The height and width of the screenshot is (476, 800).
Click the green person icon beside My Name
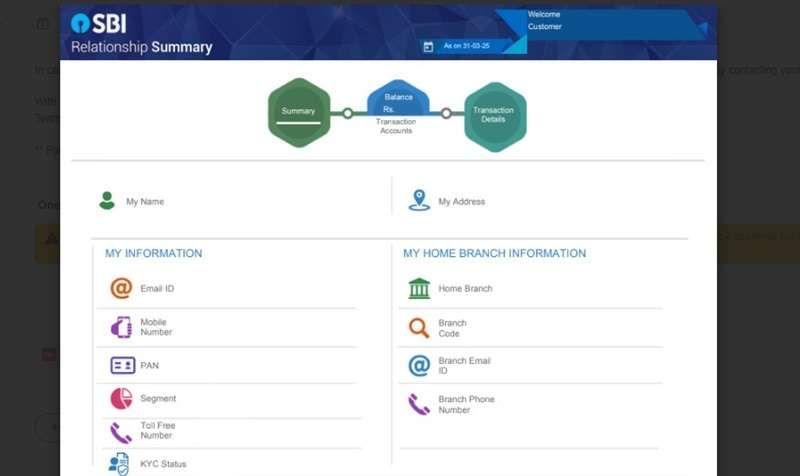pos(107,201)
